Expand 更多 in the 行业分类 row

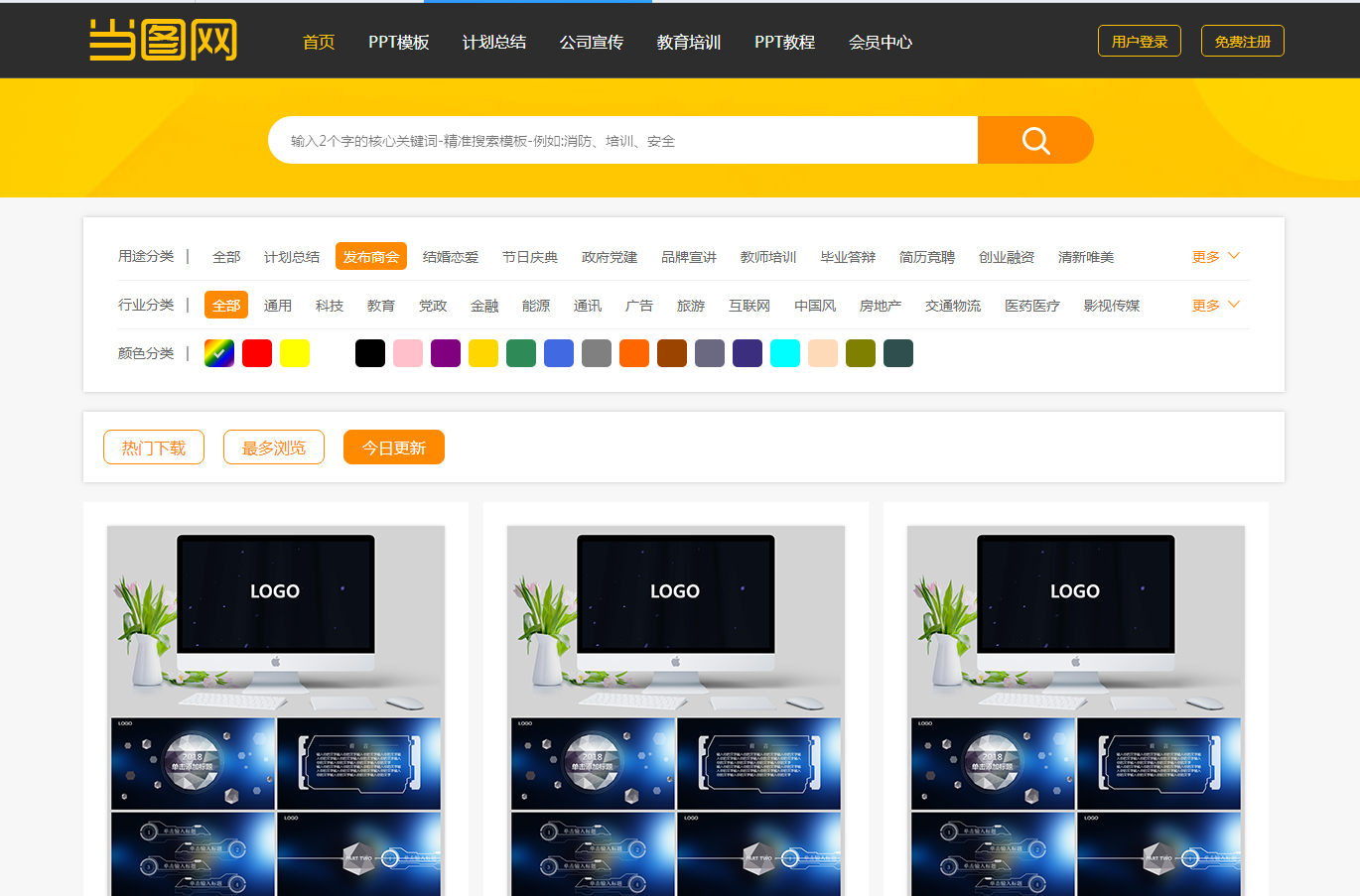pos(1215,306)
